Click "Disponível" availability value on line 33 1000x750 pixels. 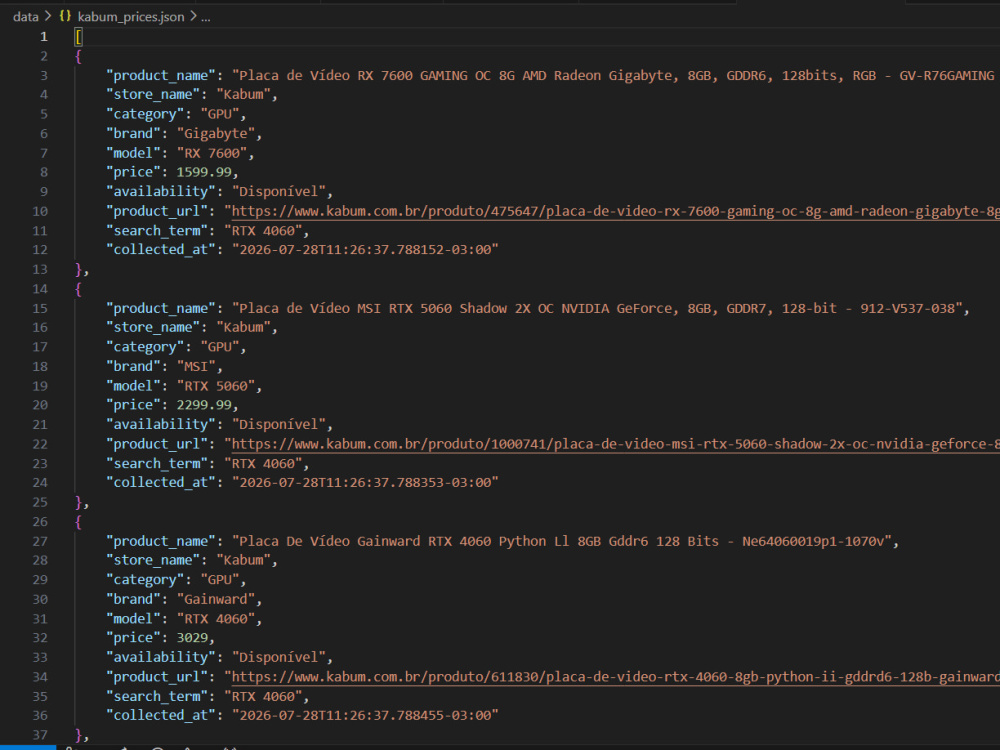[x=279, y=657]
